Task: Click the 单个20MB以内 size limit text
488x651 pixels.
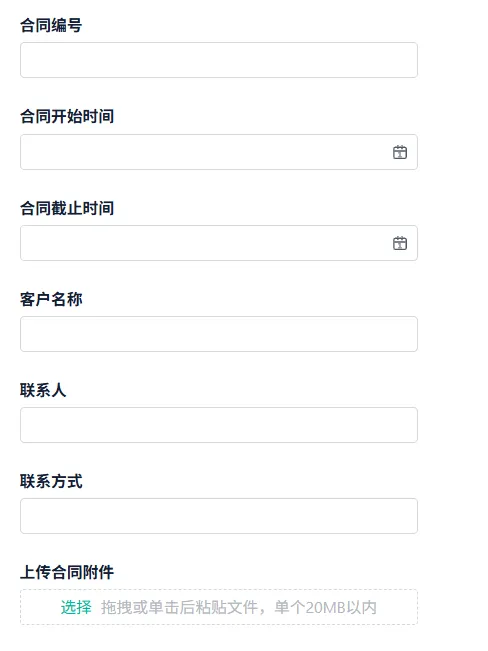Action: click(325, 607)
